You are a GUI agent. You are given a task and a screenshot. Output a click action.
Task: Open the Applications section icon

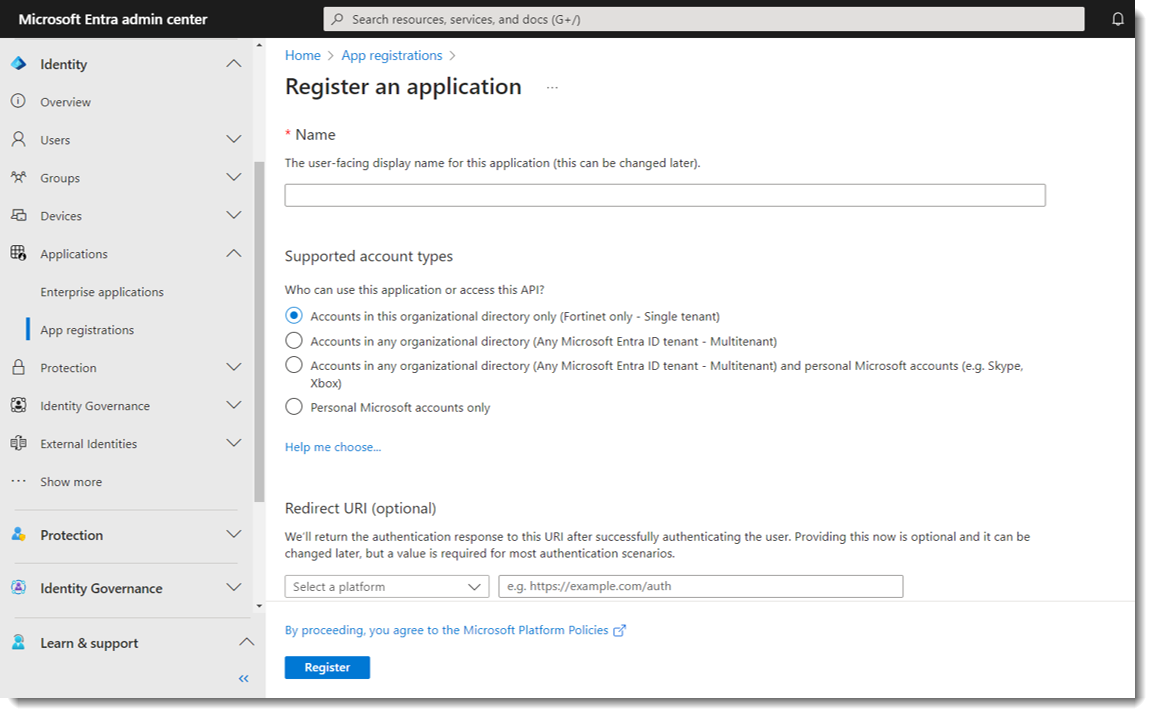click(19, 253)
